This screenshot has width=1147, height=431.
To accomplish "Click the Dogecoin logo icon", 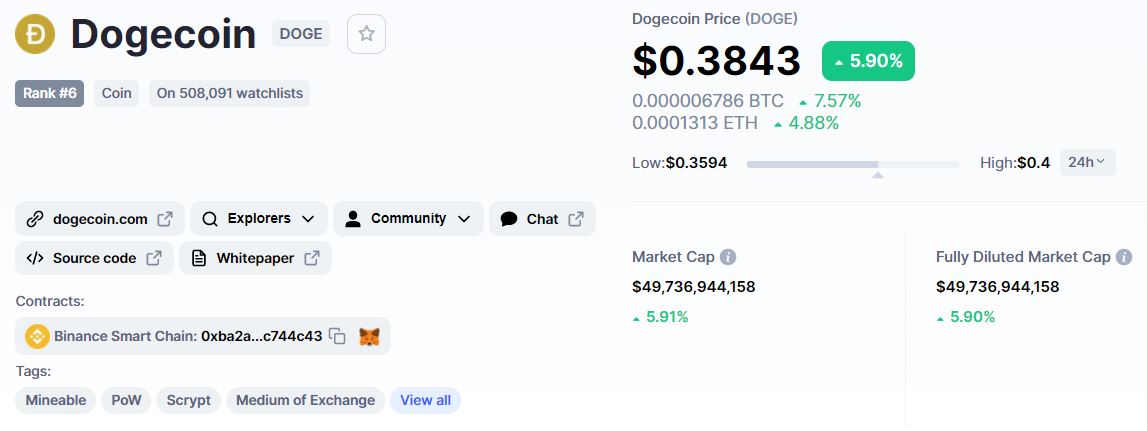I will point(36,34).
